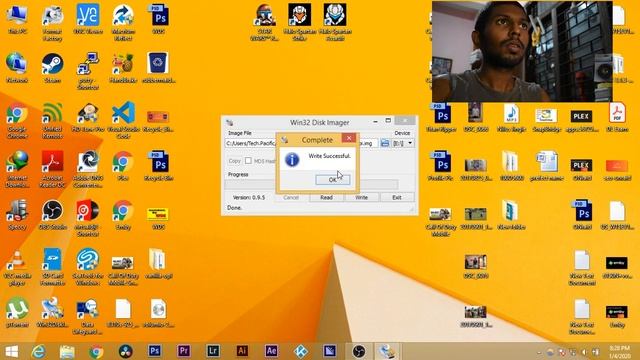The image size is (640, 360).
Task: Open the folder browse icon beside image path
Action: point(384,143)
